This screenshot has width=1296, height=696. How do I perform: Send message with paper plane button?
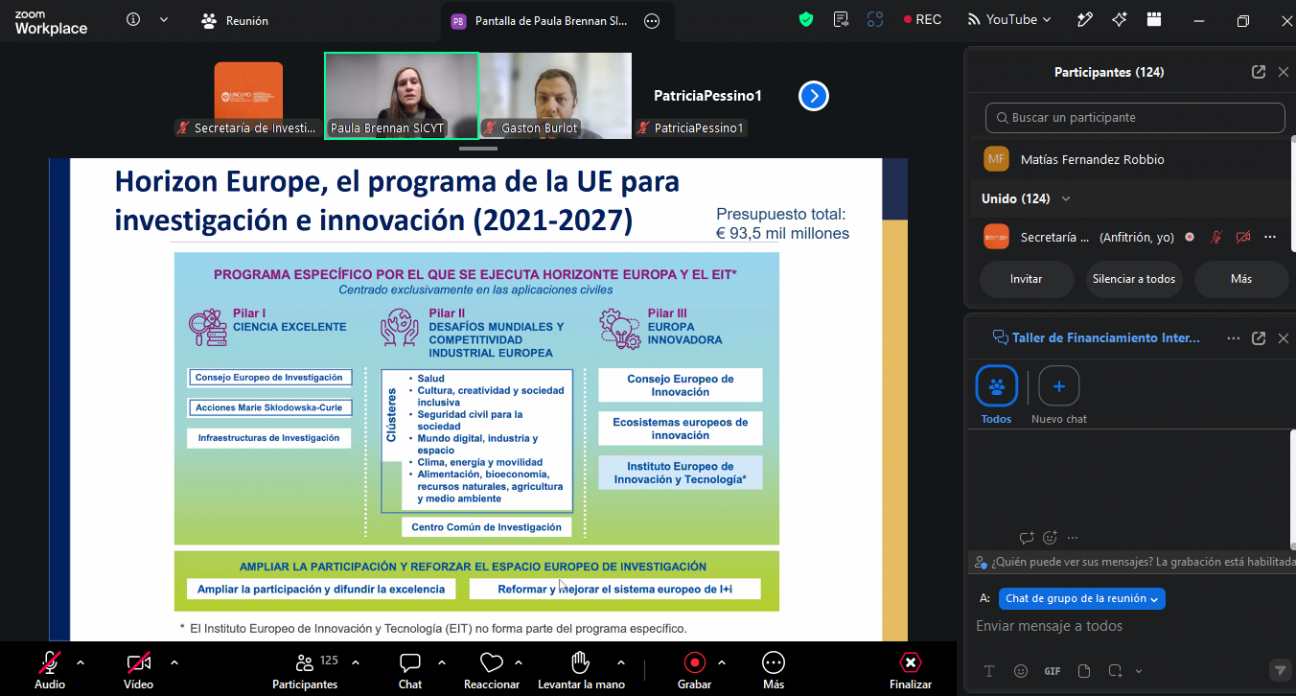1279,670
